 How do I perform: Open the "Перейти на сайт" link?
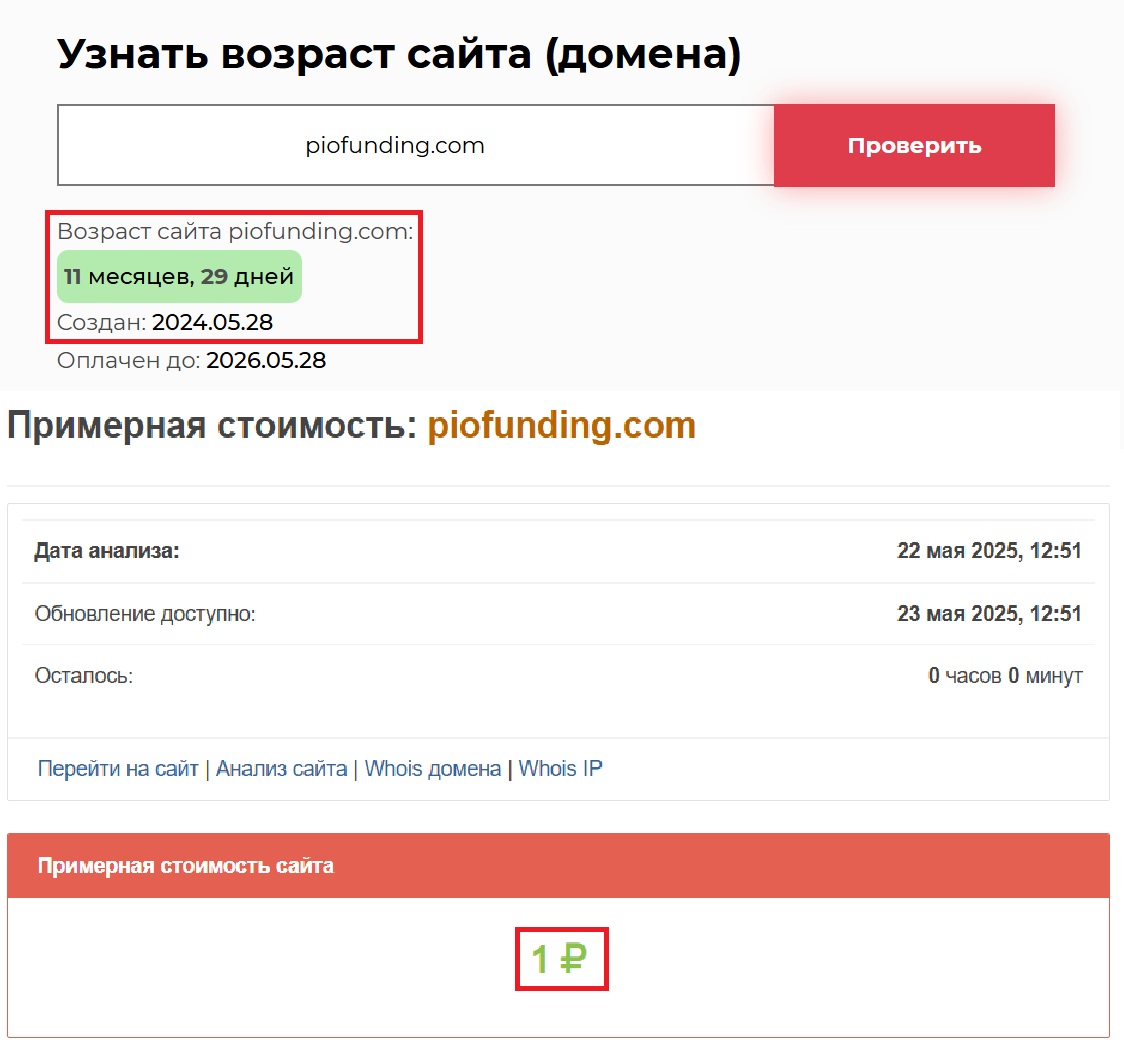tap(118, 769)
